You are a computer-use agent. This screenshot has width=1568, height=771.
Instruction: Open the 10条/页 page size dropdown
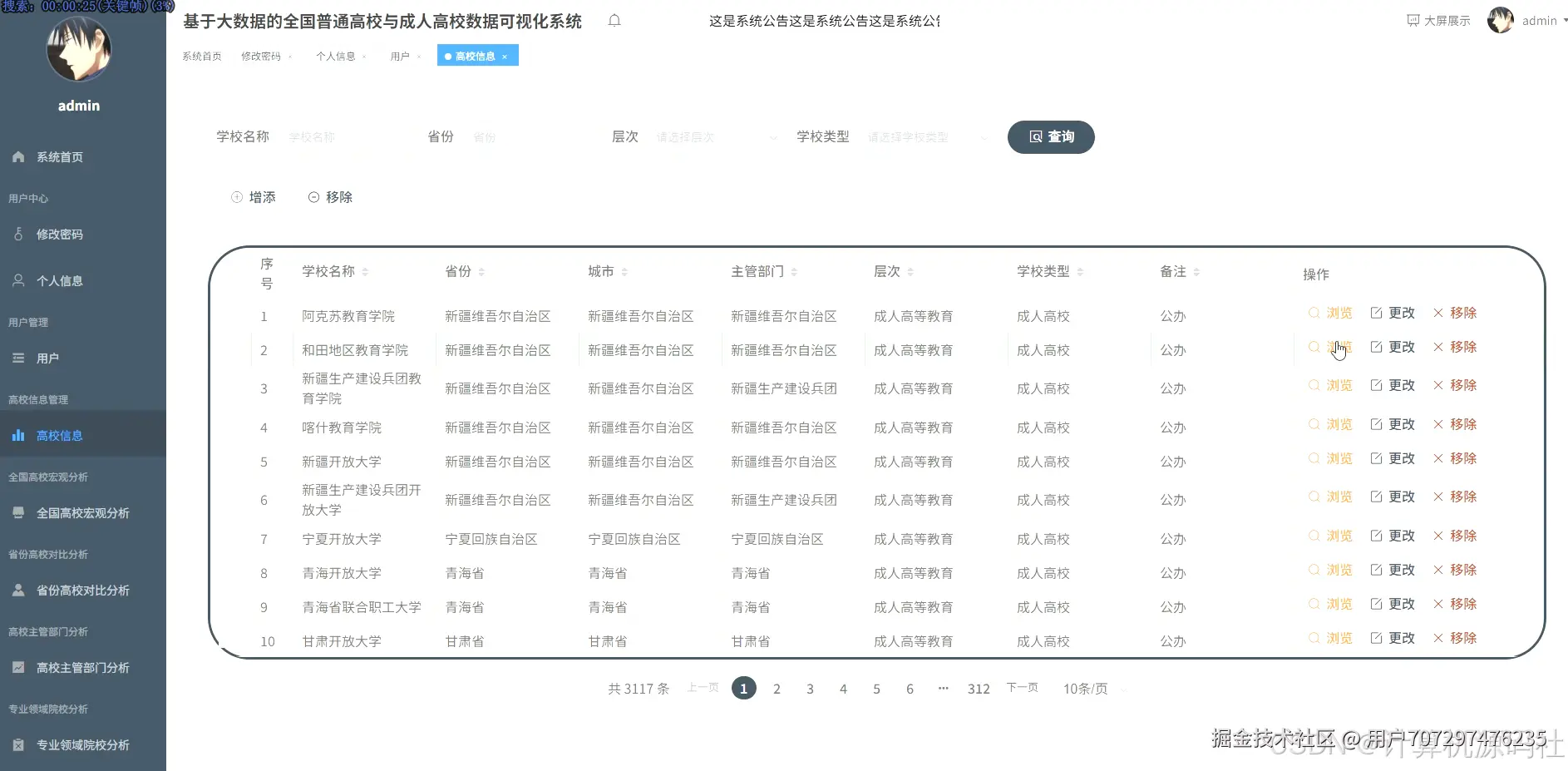click(x=1084, y=689)
